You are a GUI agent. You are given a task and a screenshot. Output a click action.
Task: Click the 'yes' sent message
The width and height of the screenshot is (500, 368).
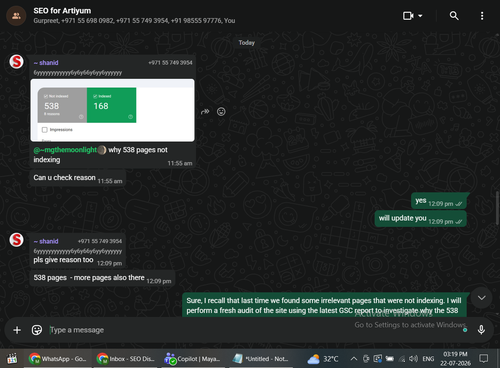tap(438, 201)
